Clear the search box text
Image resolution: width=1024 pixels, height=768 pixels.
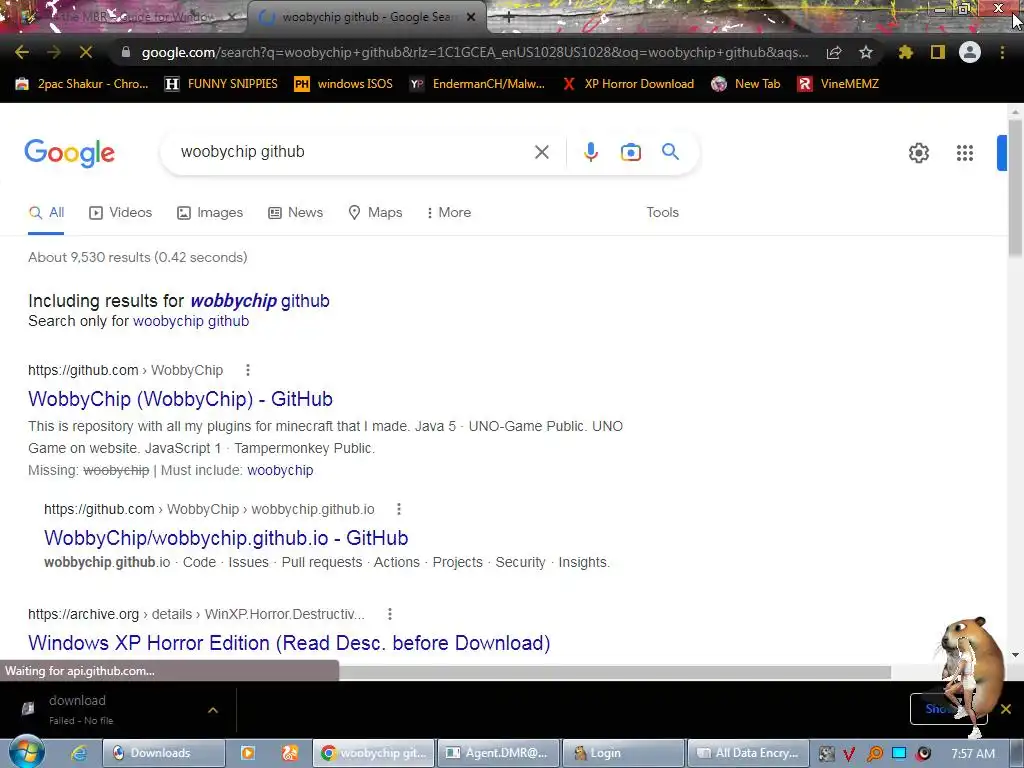click(541, 152)
